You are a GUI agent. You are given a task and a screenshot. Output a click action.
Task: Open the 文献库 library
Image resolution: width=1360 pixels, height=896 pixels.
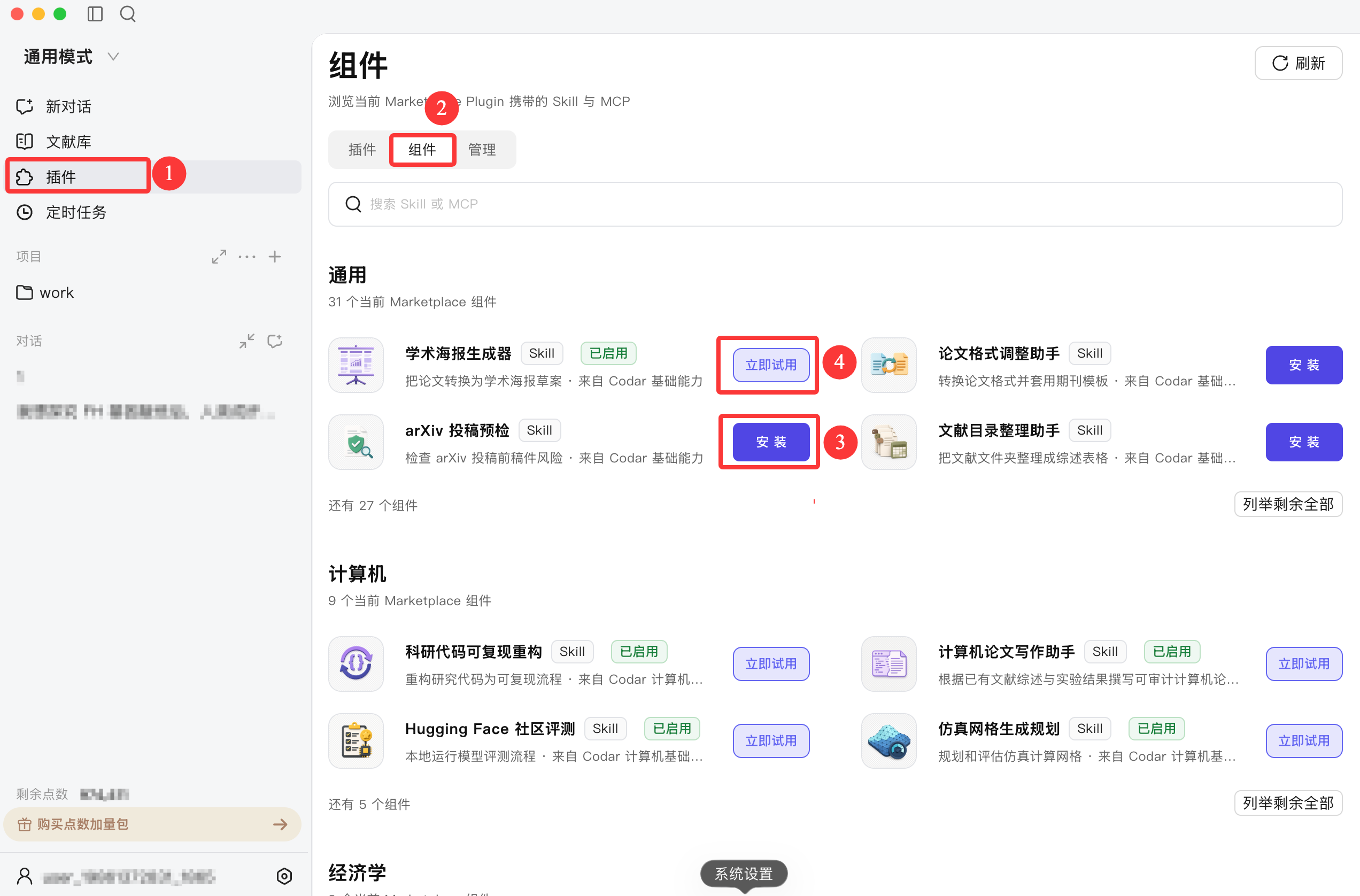point(153,141)
